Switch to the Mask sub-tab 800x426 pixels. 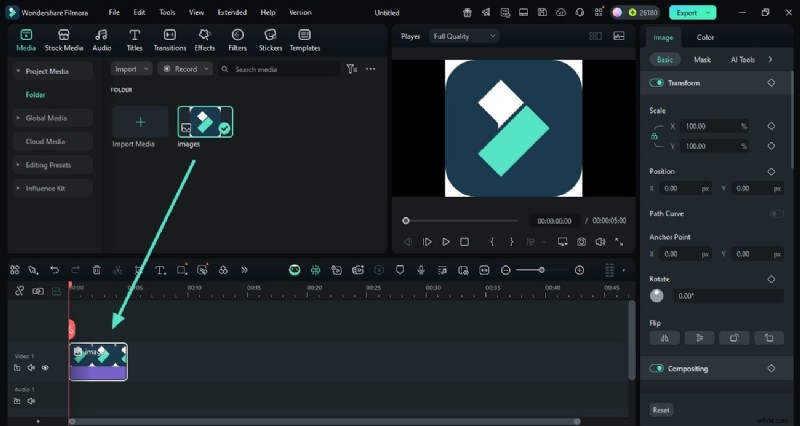tap(702, 60)
